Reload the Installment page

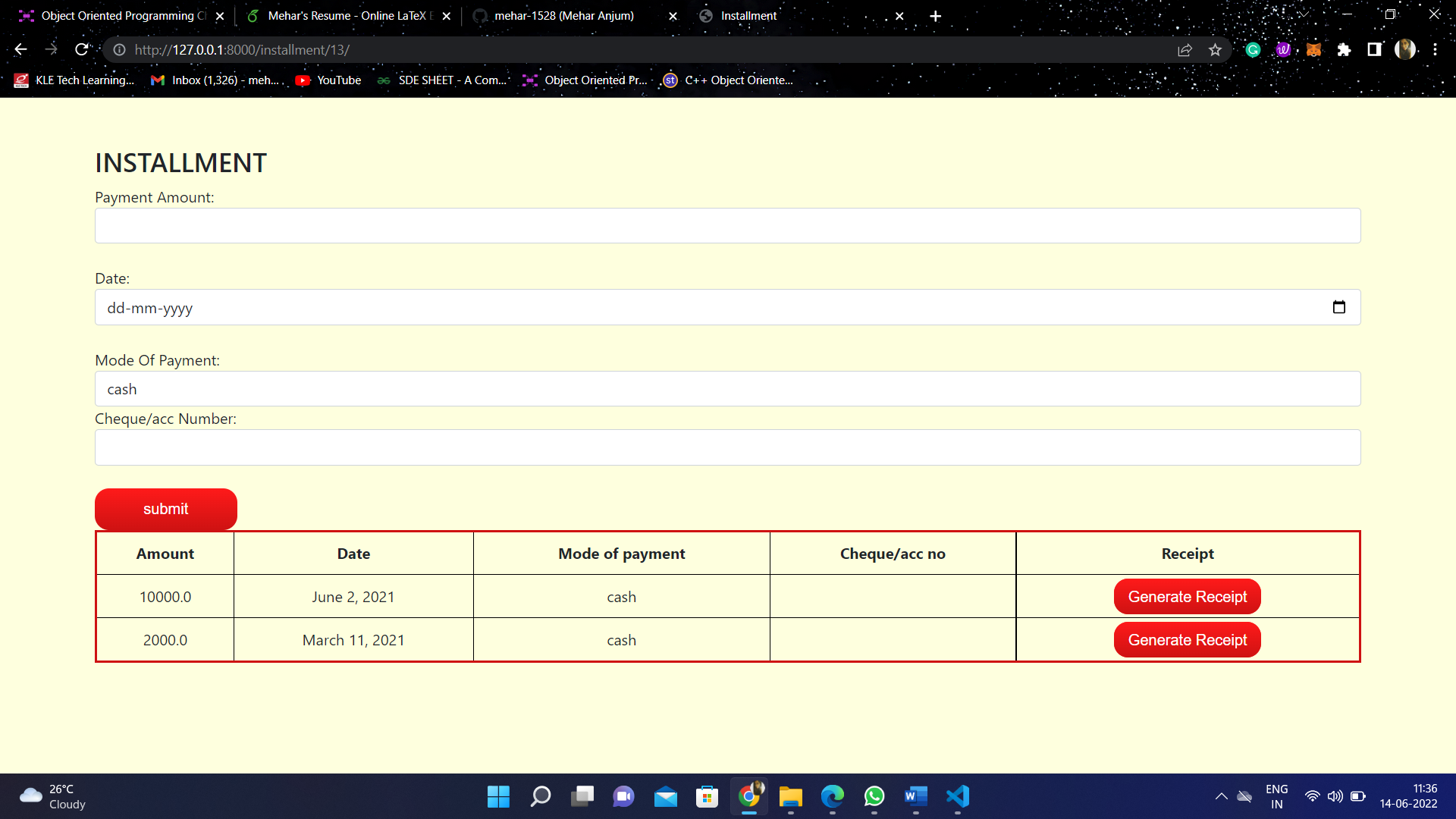click(82, 49)
